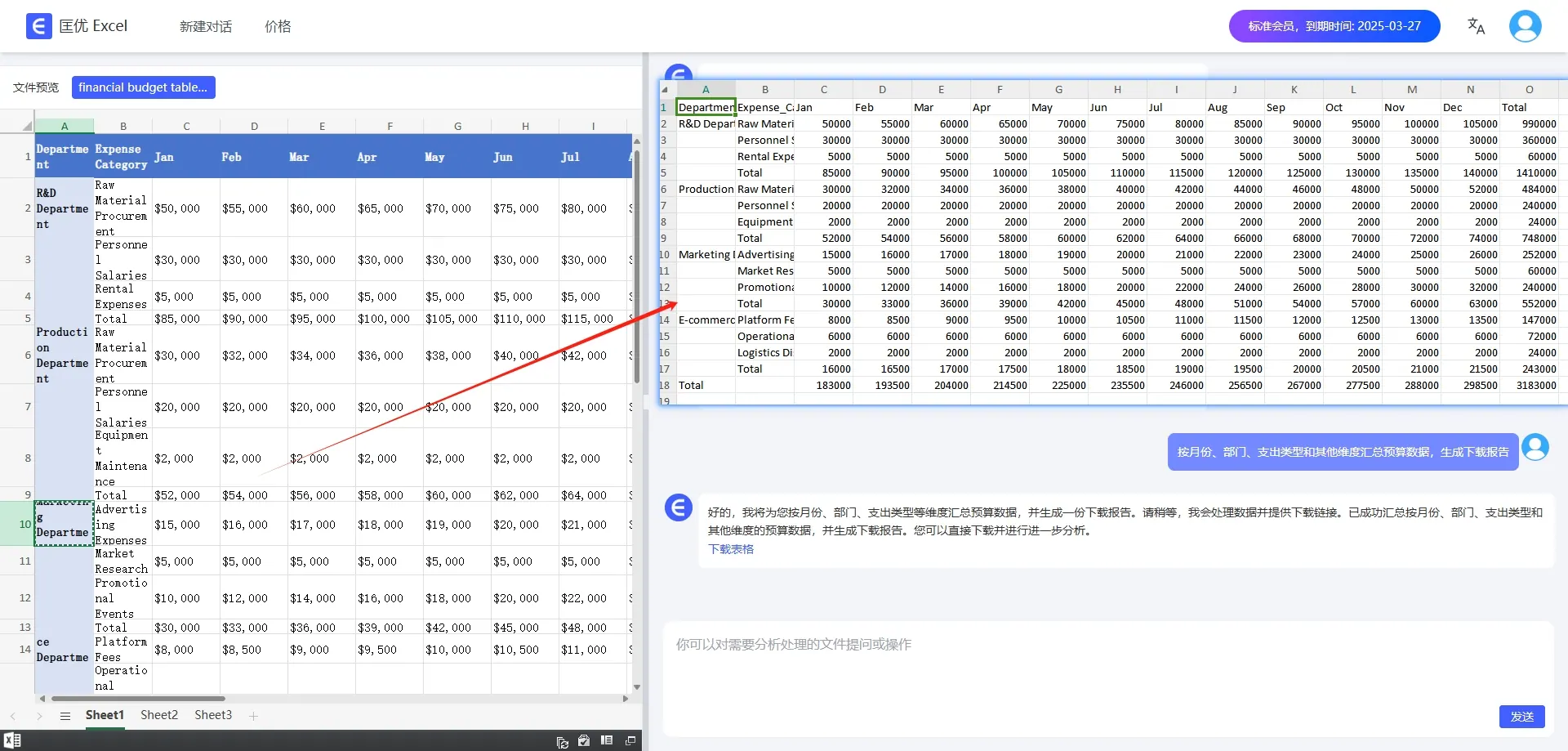This screenshot has width=1568, height=751.
Task: Click the '$50,000' cell in preview row 2
Action: click(x=186, y=208)
